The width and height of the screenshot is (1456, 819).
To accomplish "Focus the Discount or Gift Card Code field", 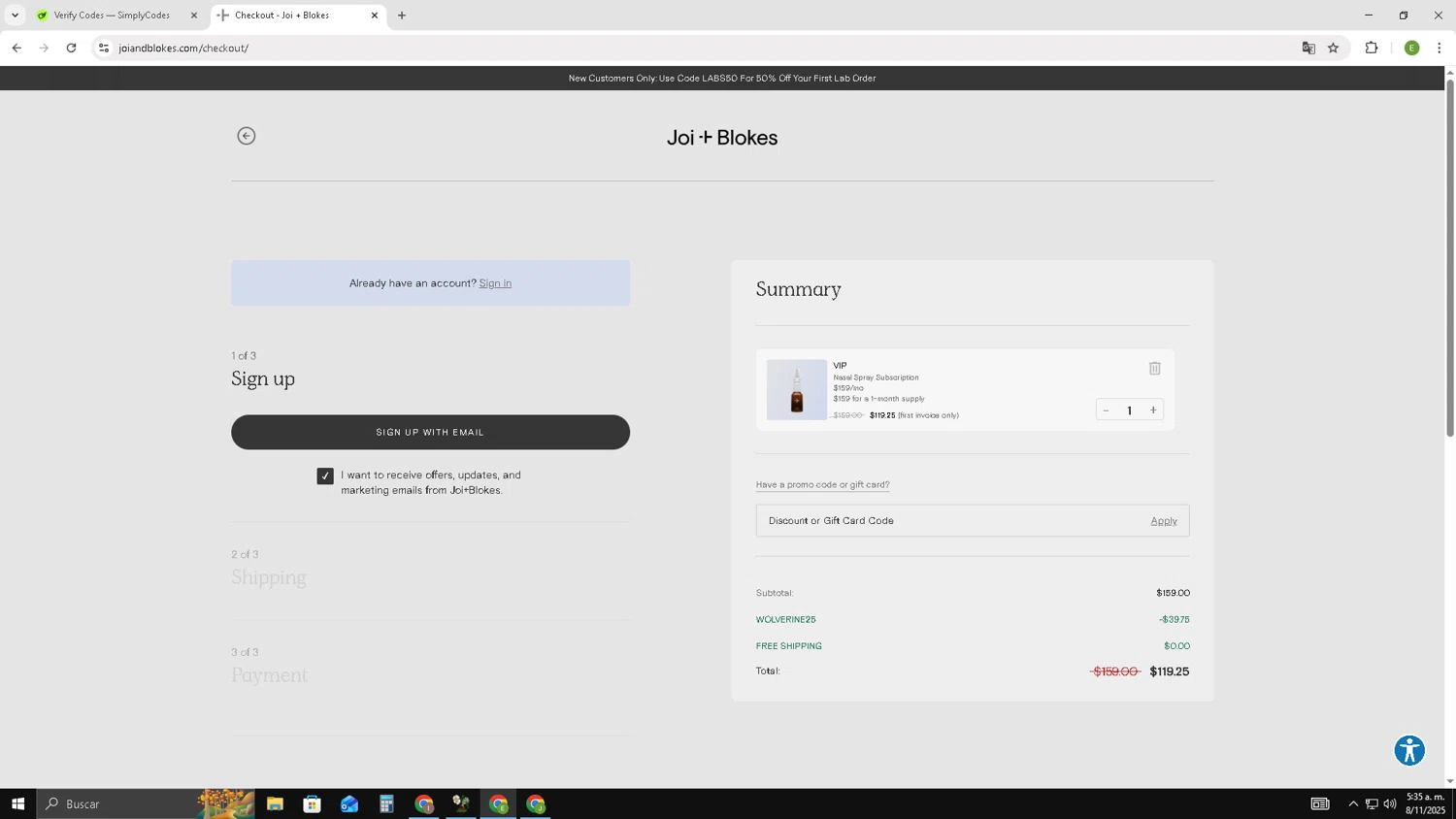I will [x=951, y=521].
